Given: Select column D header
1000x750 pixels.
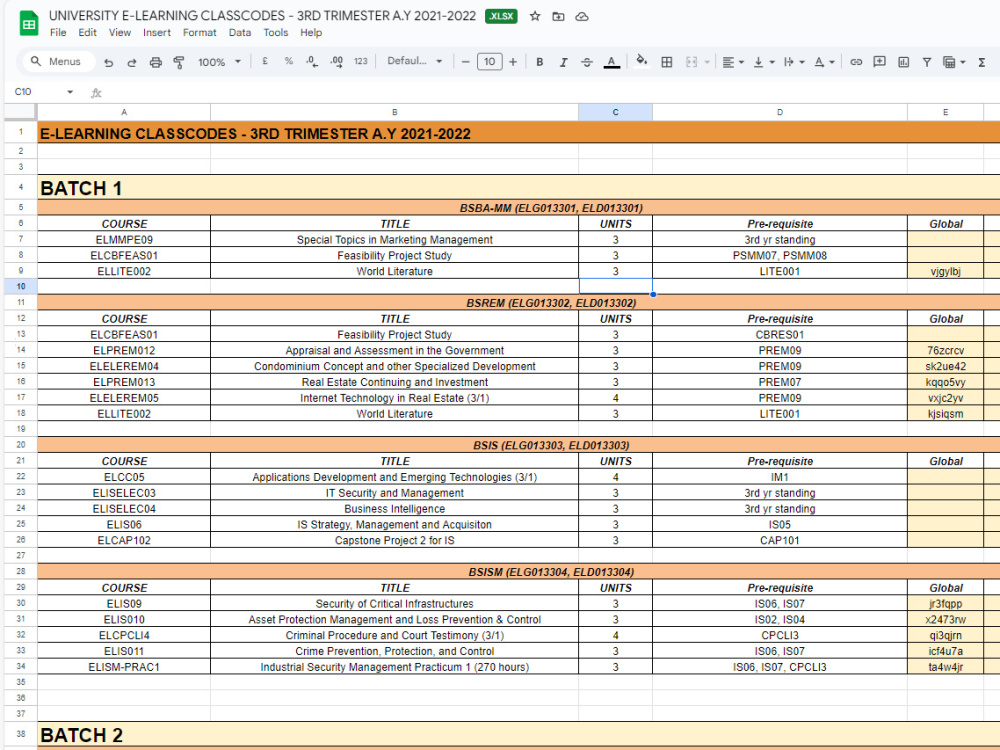Looking at the screenshot, I should tap(780, 112).
